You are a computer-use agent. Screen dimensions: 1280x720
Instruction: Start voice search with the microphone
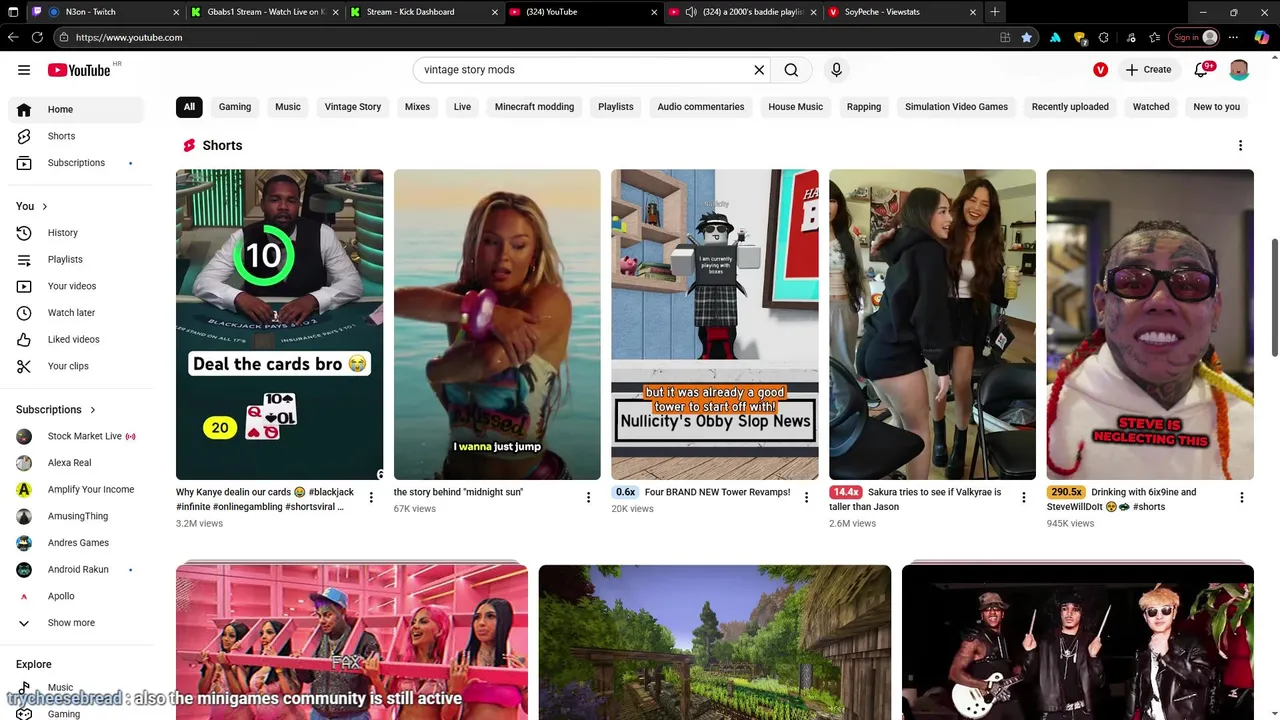(837, 70)
